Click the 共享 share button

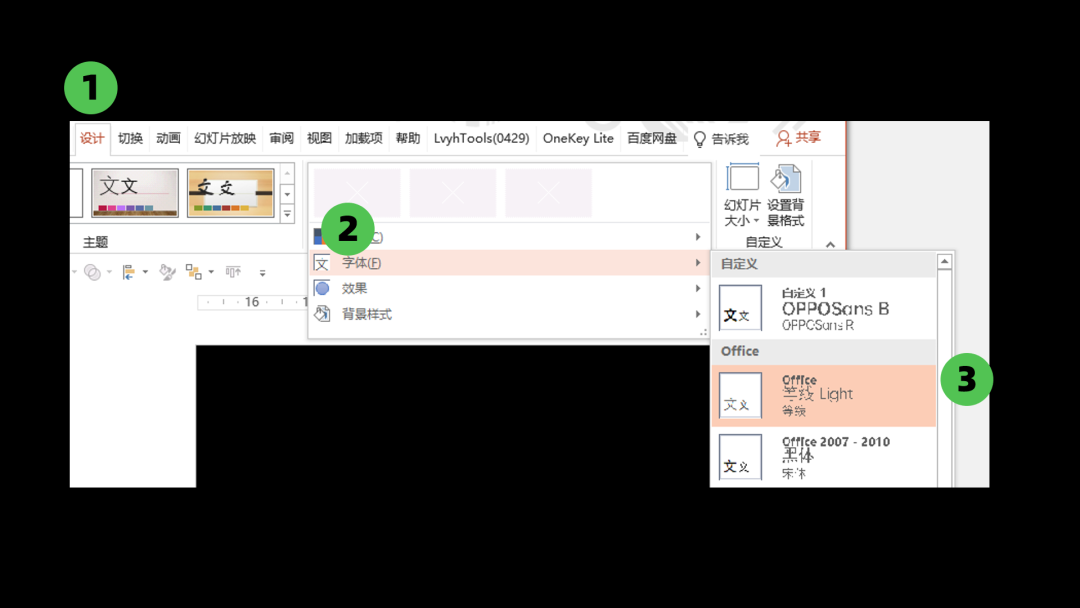pyautogui.click(x=798, y=138)
